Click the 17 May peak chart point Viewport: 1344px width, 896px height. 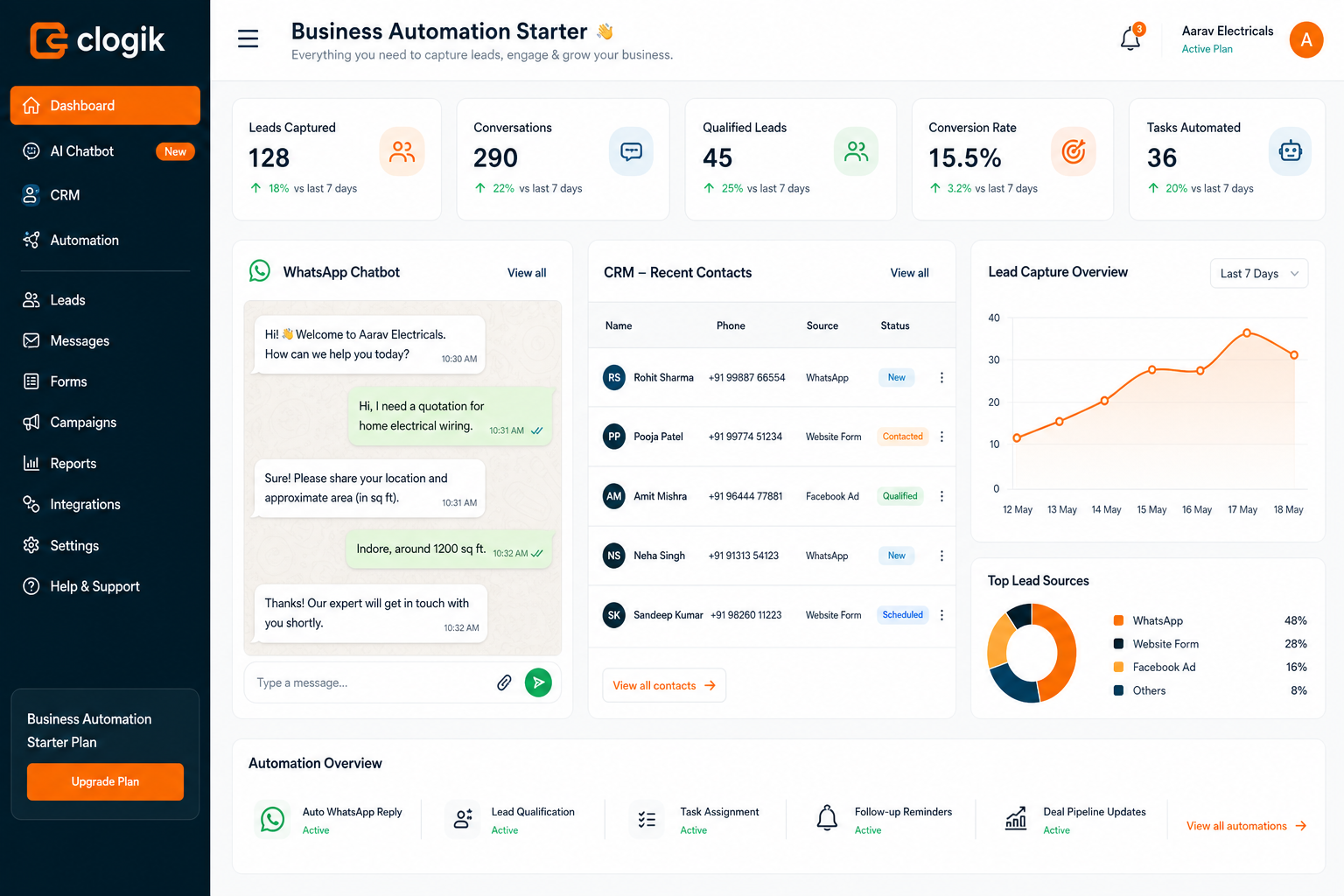pos(1247,333)
